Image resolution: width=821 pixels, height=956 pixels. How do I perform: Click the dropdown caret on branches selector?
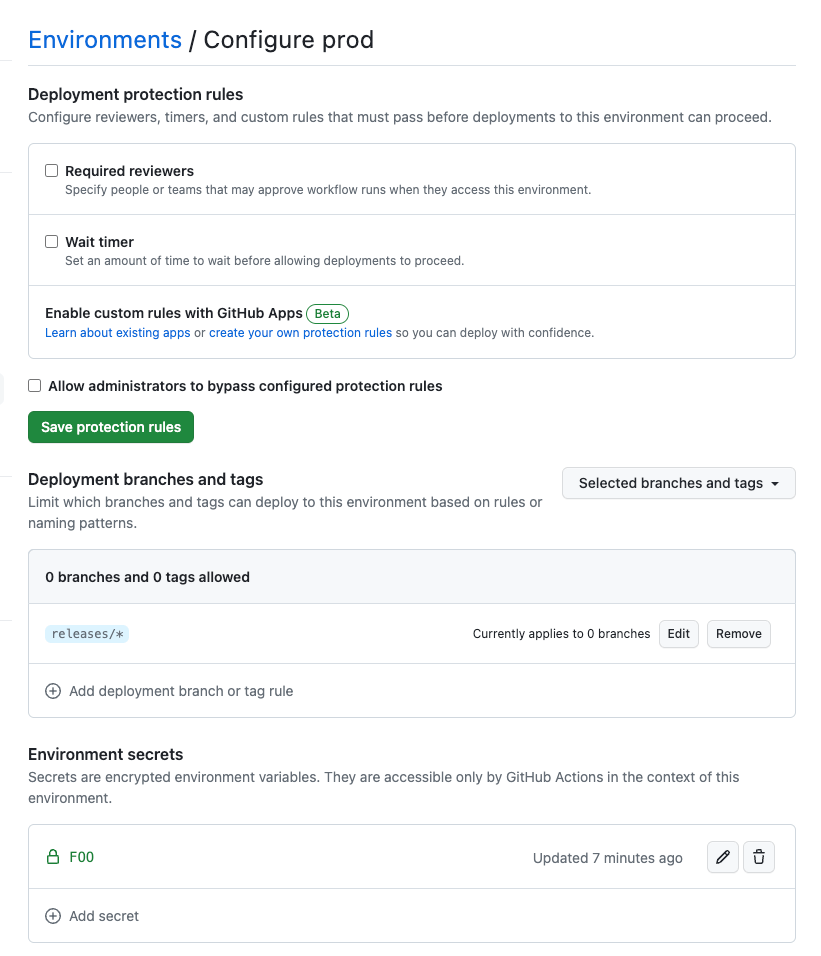[775, 483]
